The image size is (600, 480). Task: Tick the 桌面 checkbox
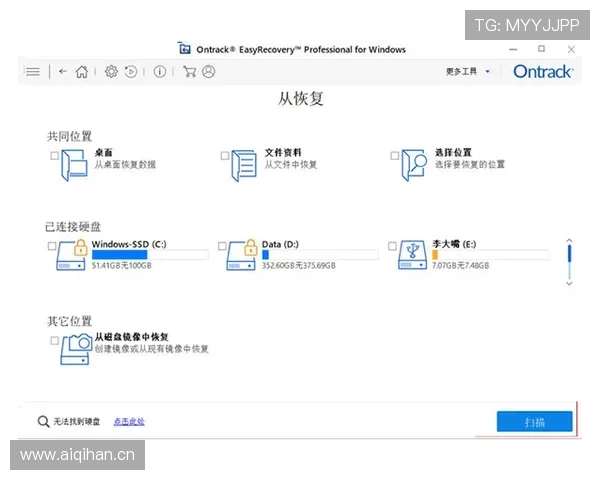pos(54,155)
